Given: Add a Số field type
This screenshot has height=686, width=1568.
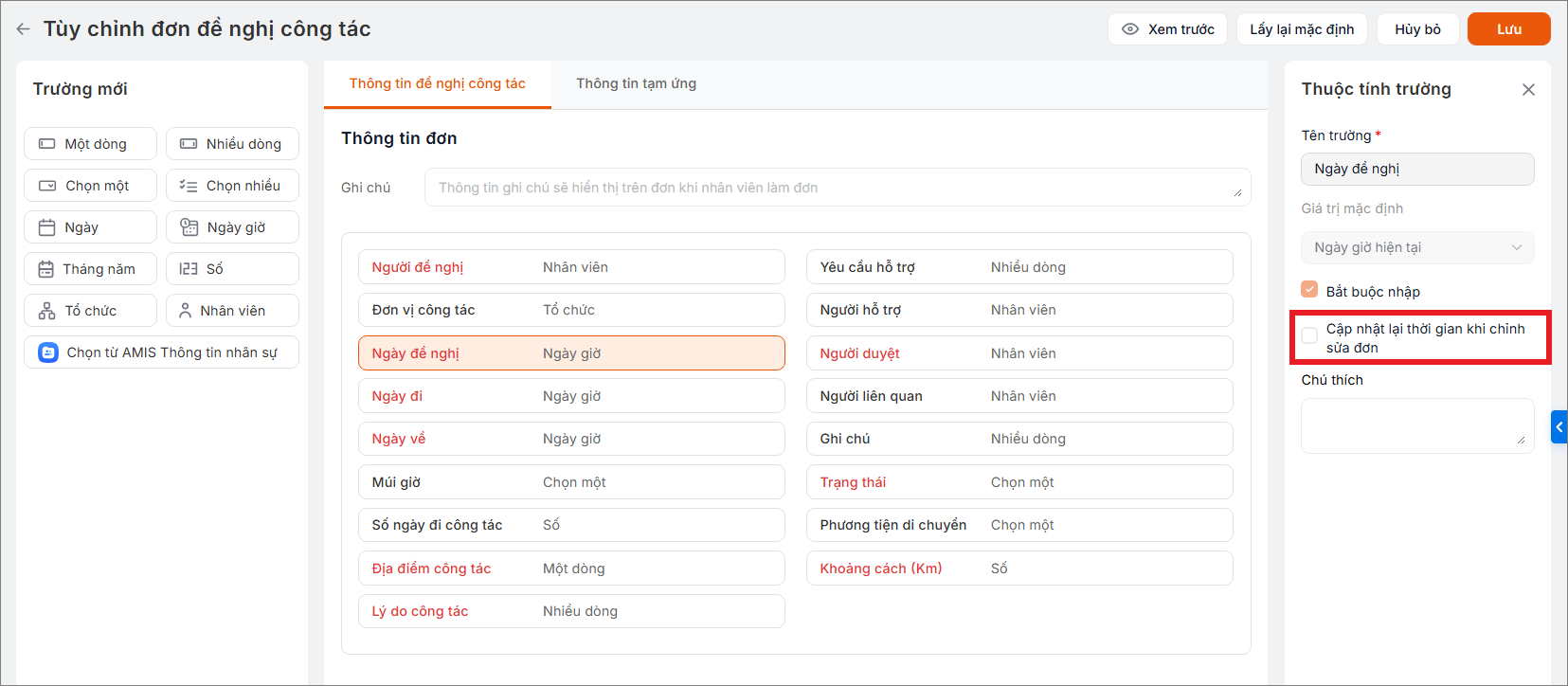Looking at the screenshot, I should click(232, 269).
